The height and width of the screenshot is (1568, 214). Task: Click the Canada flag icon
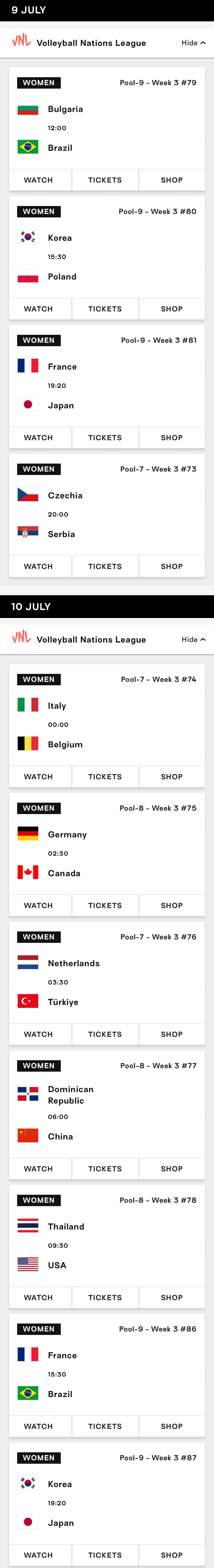28,872
